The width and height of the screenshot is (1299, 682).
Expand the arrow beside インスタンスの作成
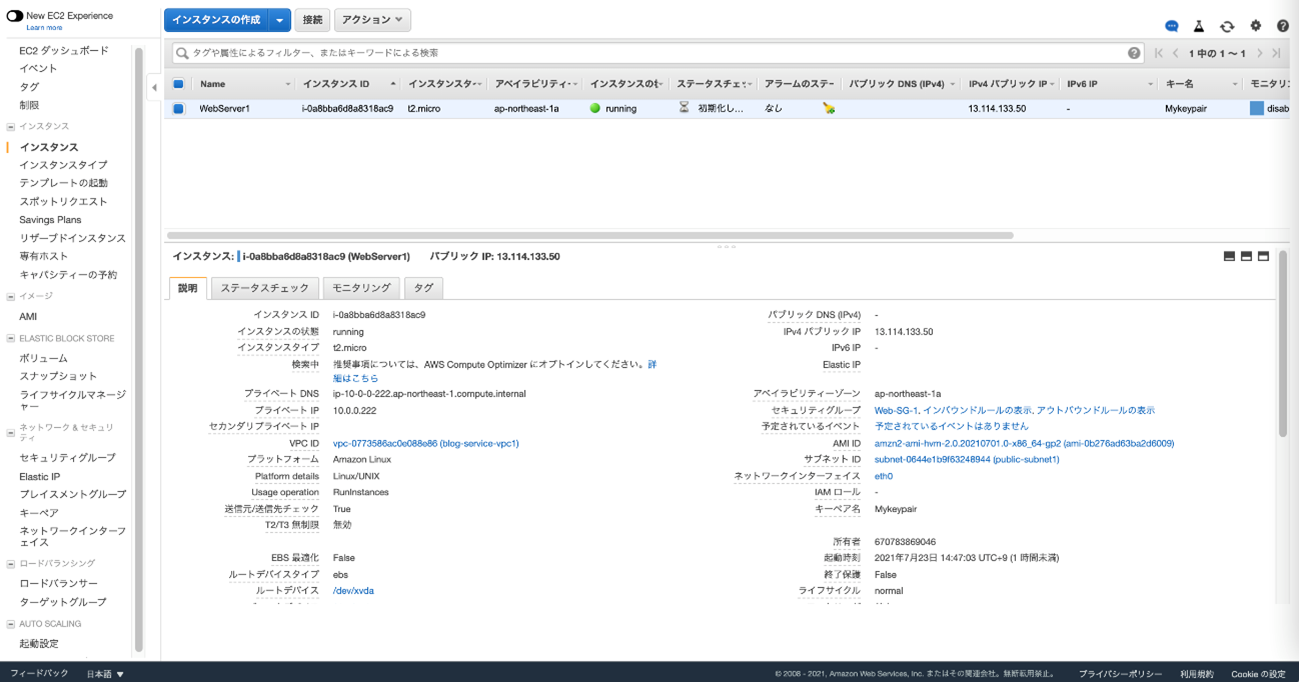pyautogui.click(x=281, y=20)
